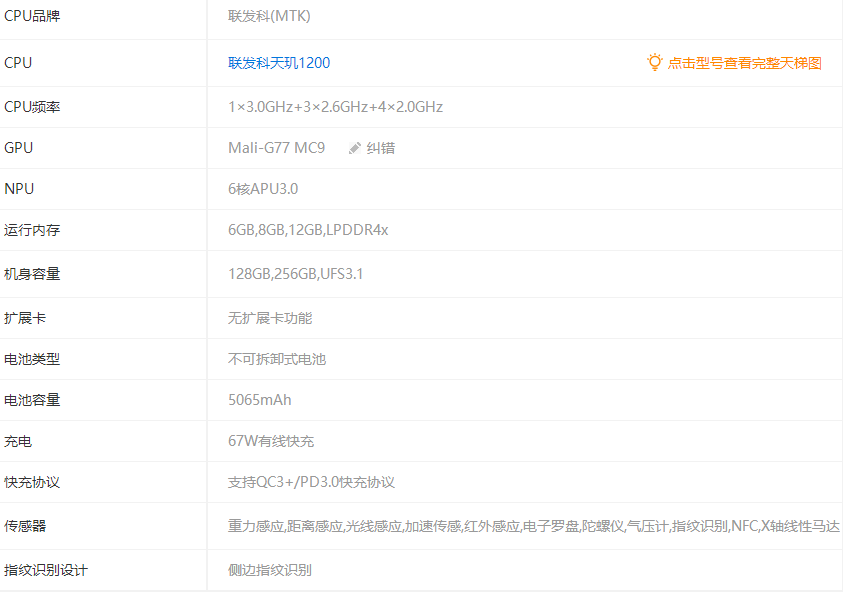The image size is (850, 592).
Task: Open the 联发科天玑1200 CPU link
Action: (x=279, y=63)
